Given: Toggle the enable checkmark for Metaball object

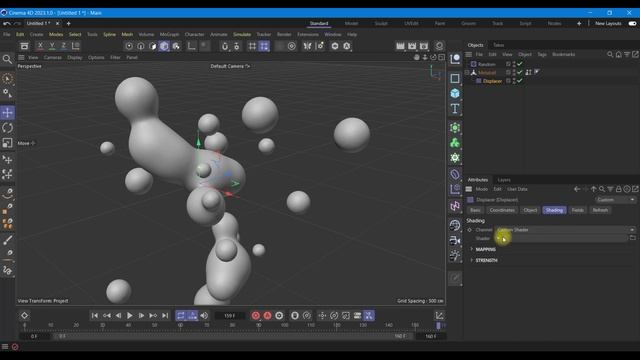Looking at the screenshot, I should tap(520, 72).
